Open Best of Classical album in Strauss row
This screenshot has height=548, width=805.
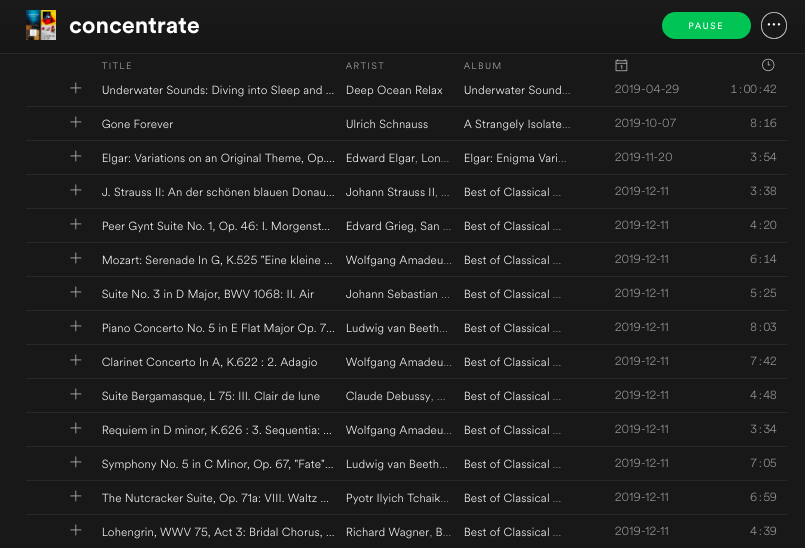pos(512,192)
